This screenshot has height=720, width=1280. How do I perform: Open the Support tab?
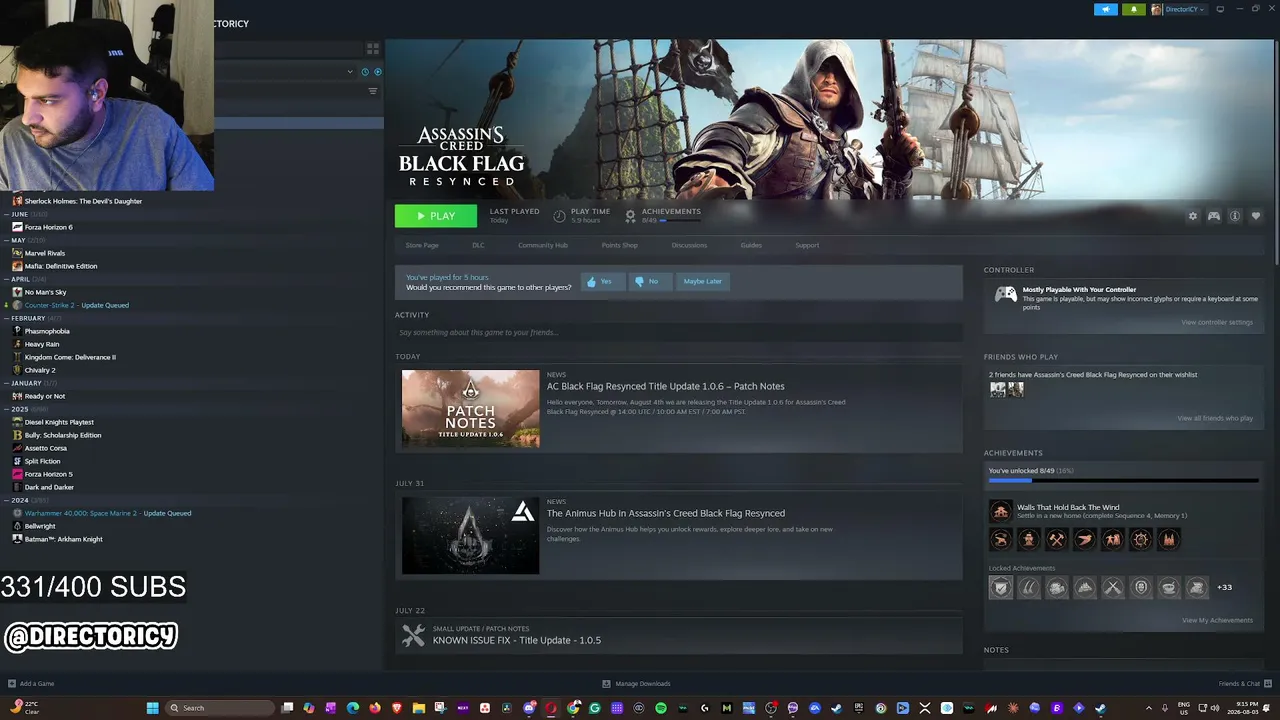pyautogui.click(x=807, y=245)
